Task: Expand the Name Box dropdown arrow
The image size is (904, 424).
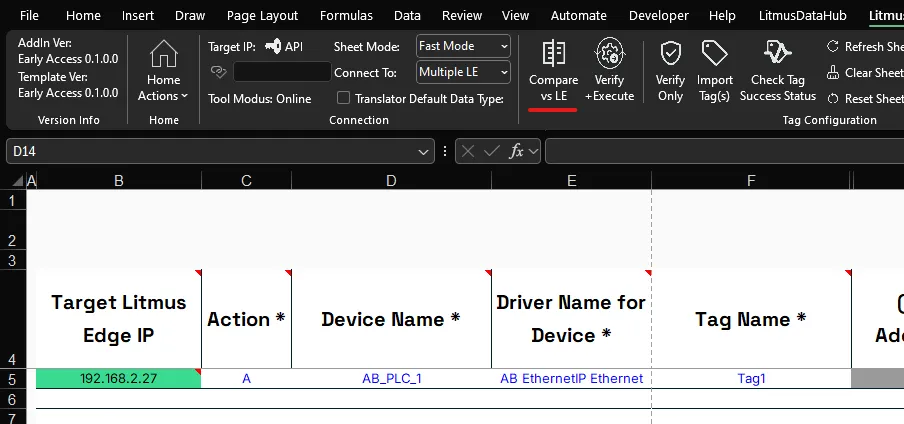Action: click(424, 152)
